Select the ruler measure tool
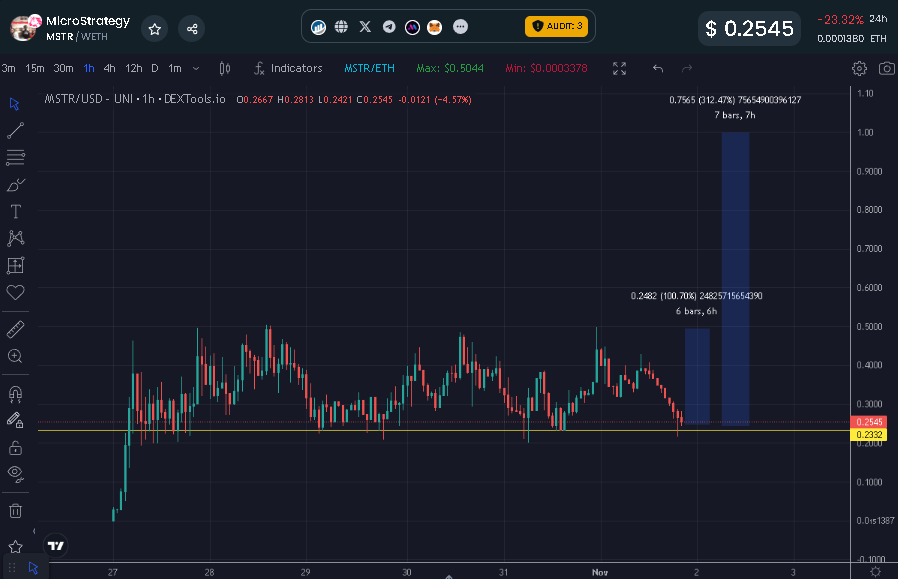 pos(15,329)
